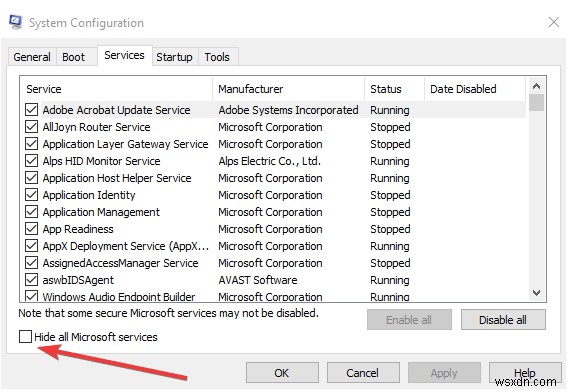Click the Cancel button
The image size is (568, 392).
click(363, 373)
